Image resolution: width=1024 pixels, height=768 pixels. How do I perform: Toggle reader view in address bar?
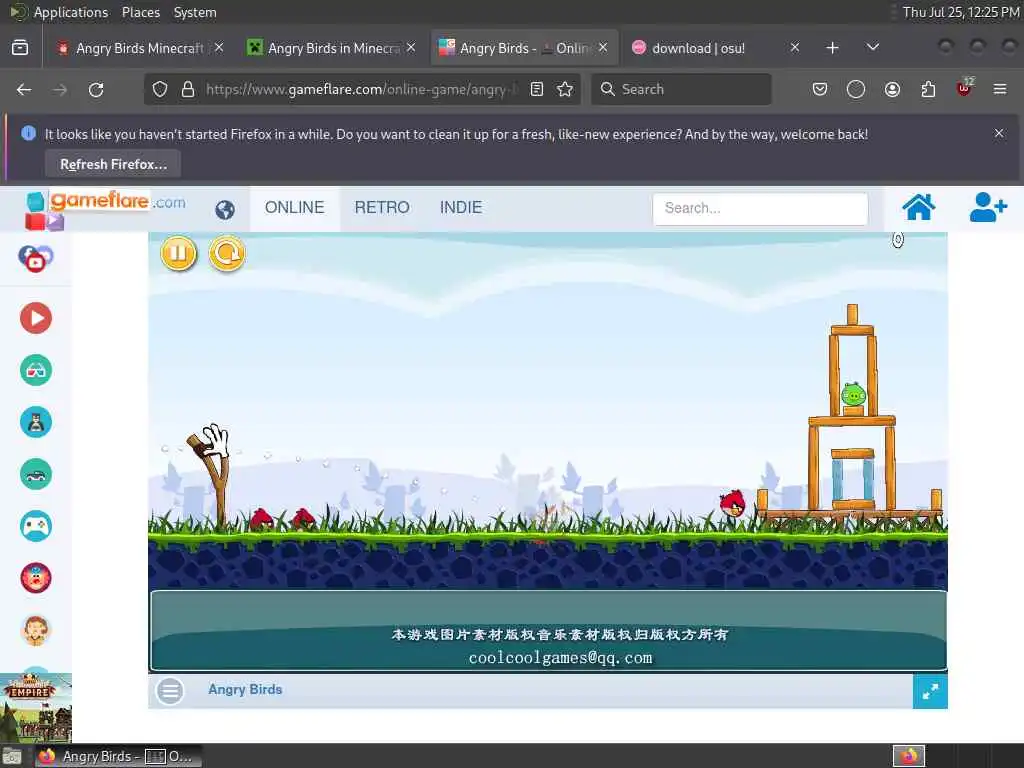tap(537, 89)
